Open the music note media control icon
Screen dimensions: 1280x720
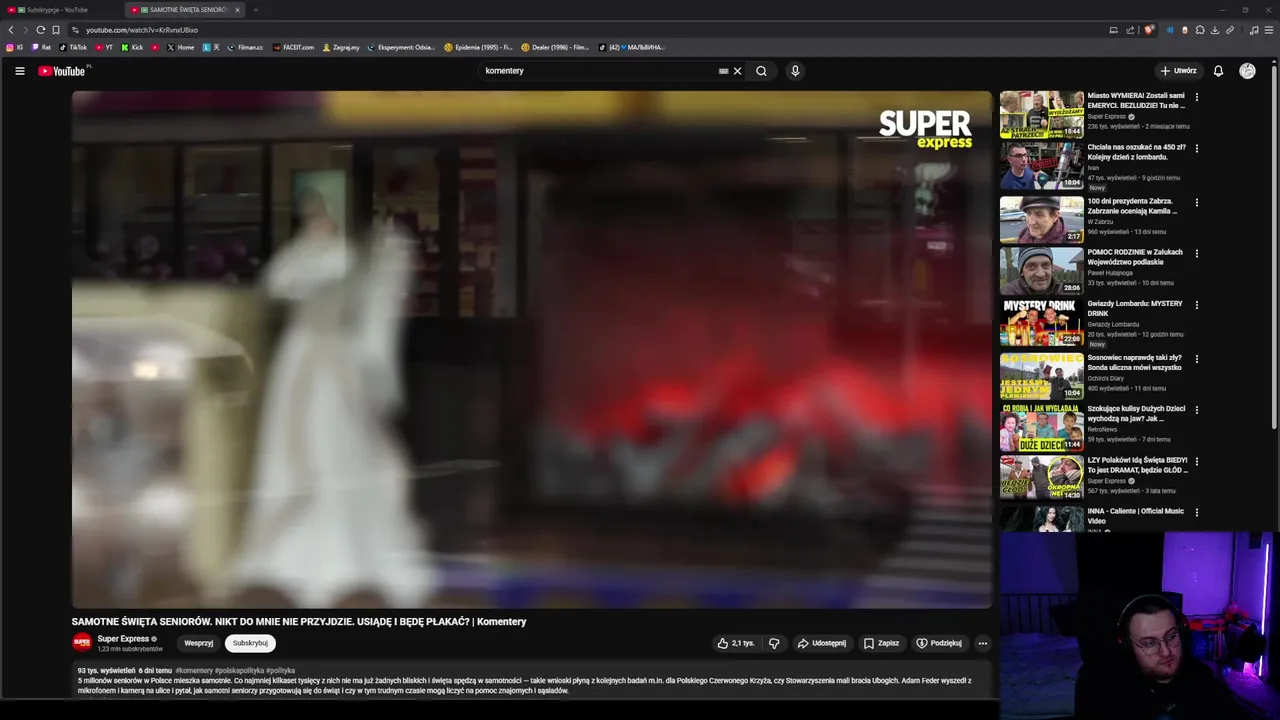[x=1254, y=30]
